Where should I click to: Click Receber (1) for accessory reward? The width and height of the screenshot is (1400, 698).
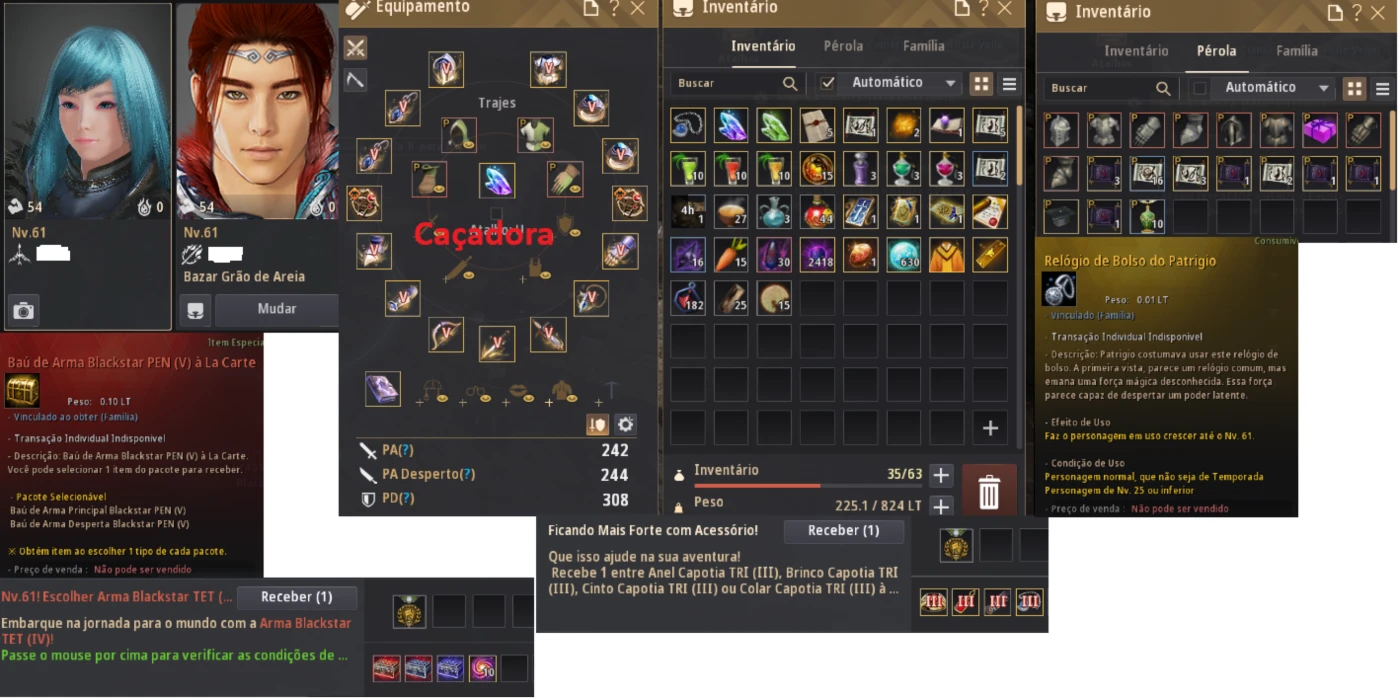[843, 531]
